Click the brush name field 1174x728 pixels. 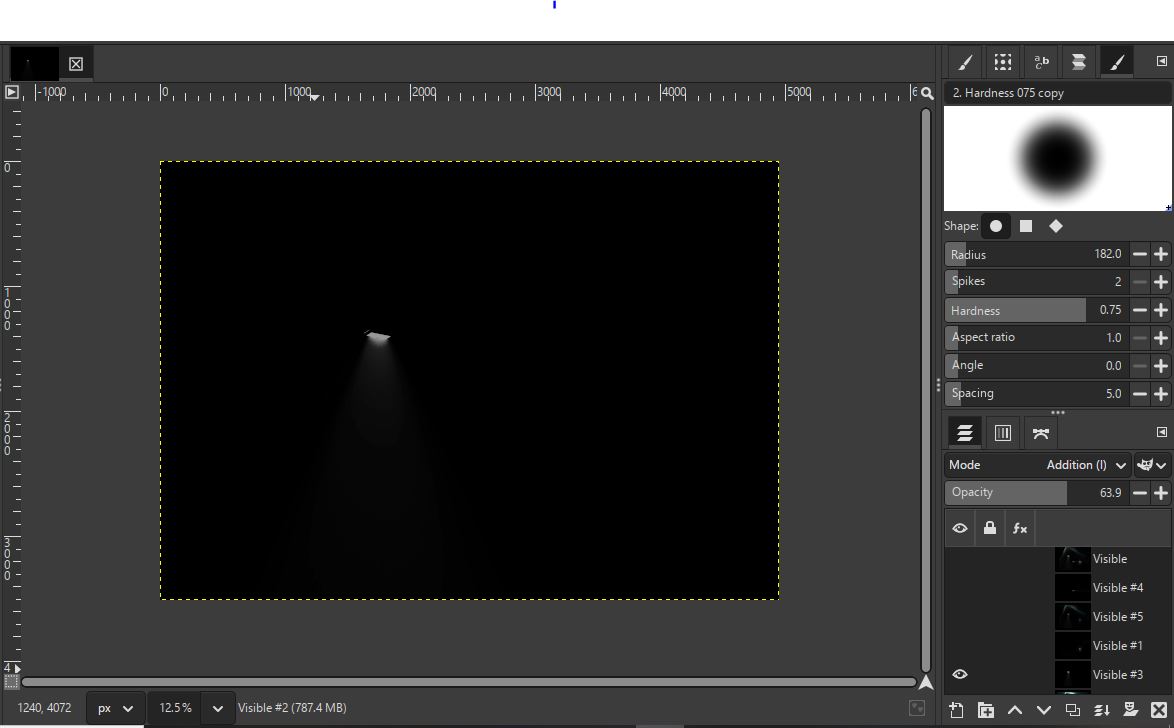pyautogui.click(x=1056, y=93)
